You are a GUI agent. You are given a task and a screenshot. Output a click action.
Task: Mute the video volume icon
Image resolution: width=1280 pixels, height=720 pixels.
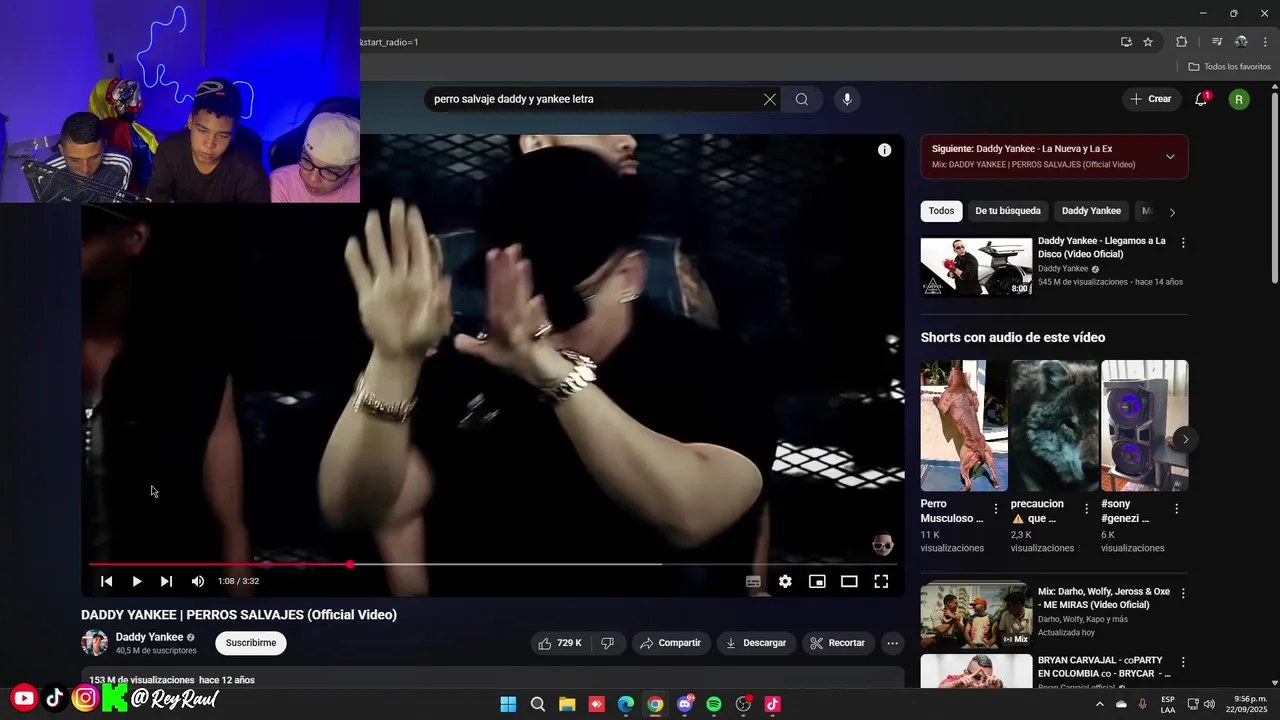198,581
